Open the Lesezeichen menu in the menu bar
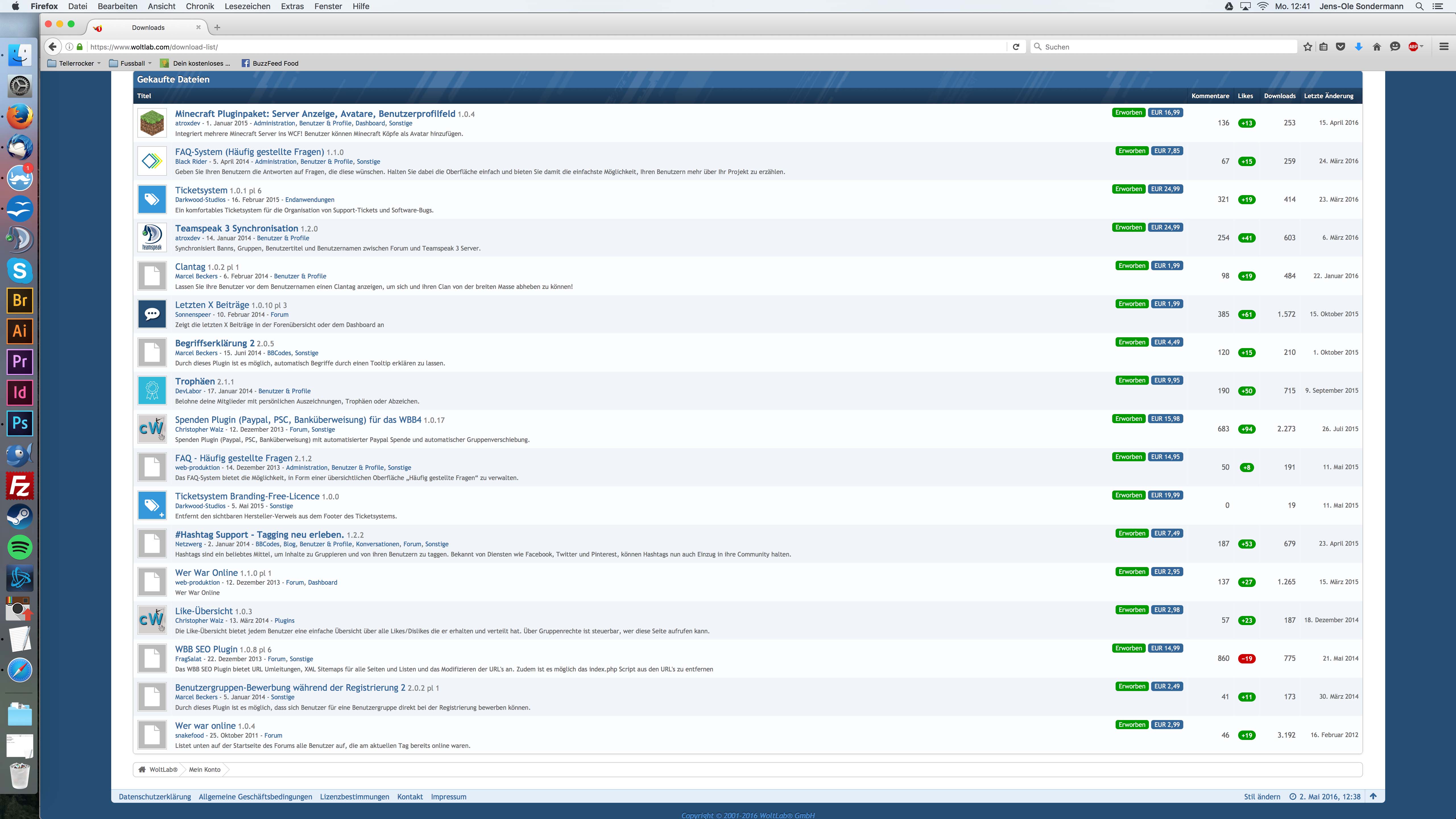Image resolution: width=1456 pixels, height=819 pixels. coord(247,6)
